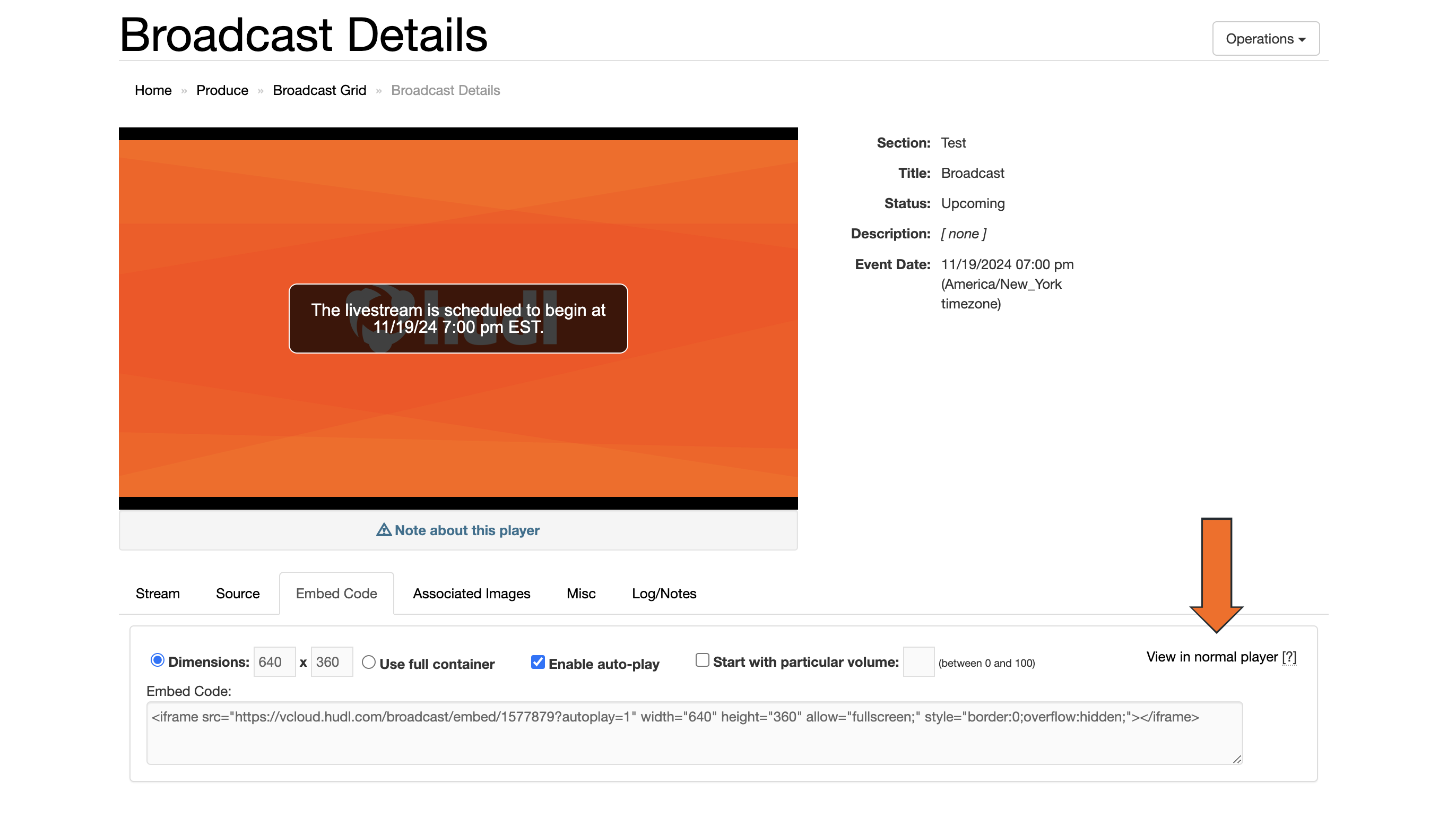Switch to the Stream tab
1456x825 pixels.
tap(158, 593)
